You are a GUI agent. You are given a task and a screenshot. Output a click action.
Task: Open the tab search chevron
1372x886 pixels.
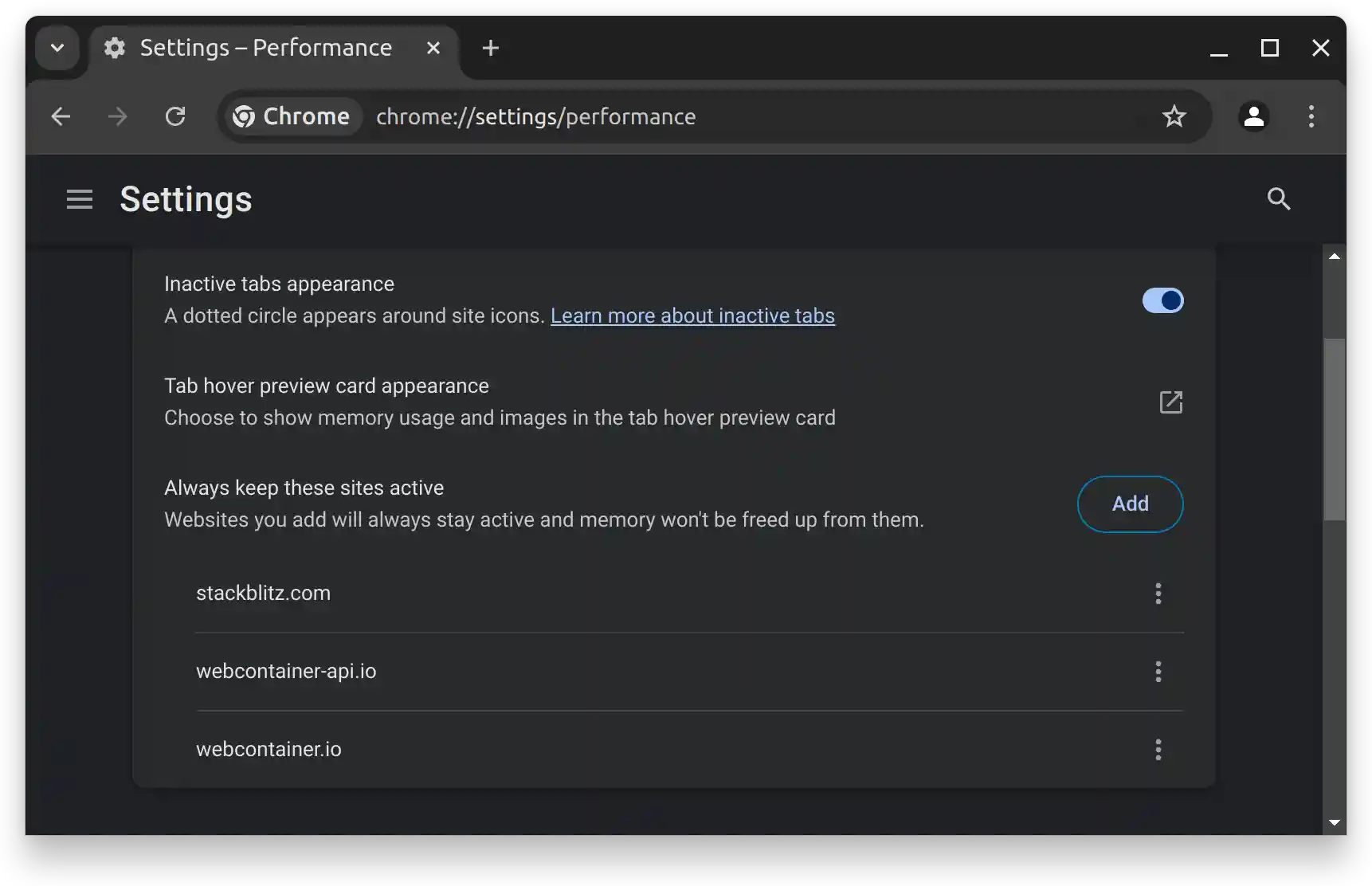click(56, 48)
